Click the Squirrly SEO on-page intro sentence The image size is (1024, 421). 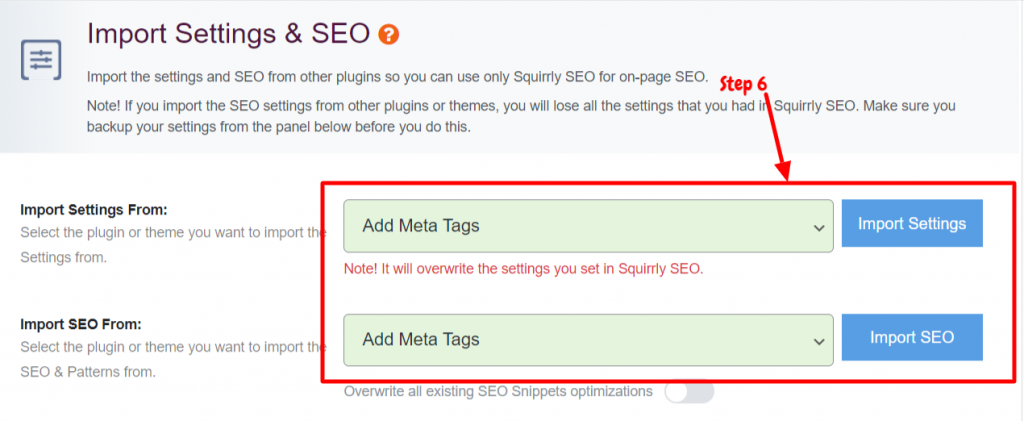[397, 77]
